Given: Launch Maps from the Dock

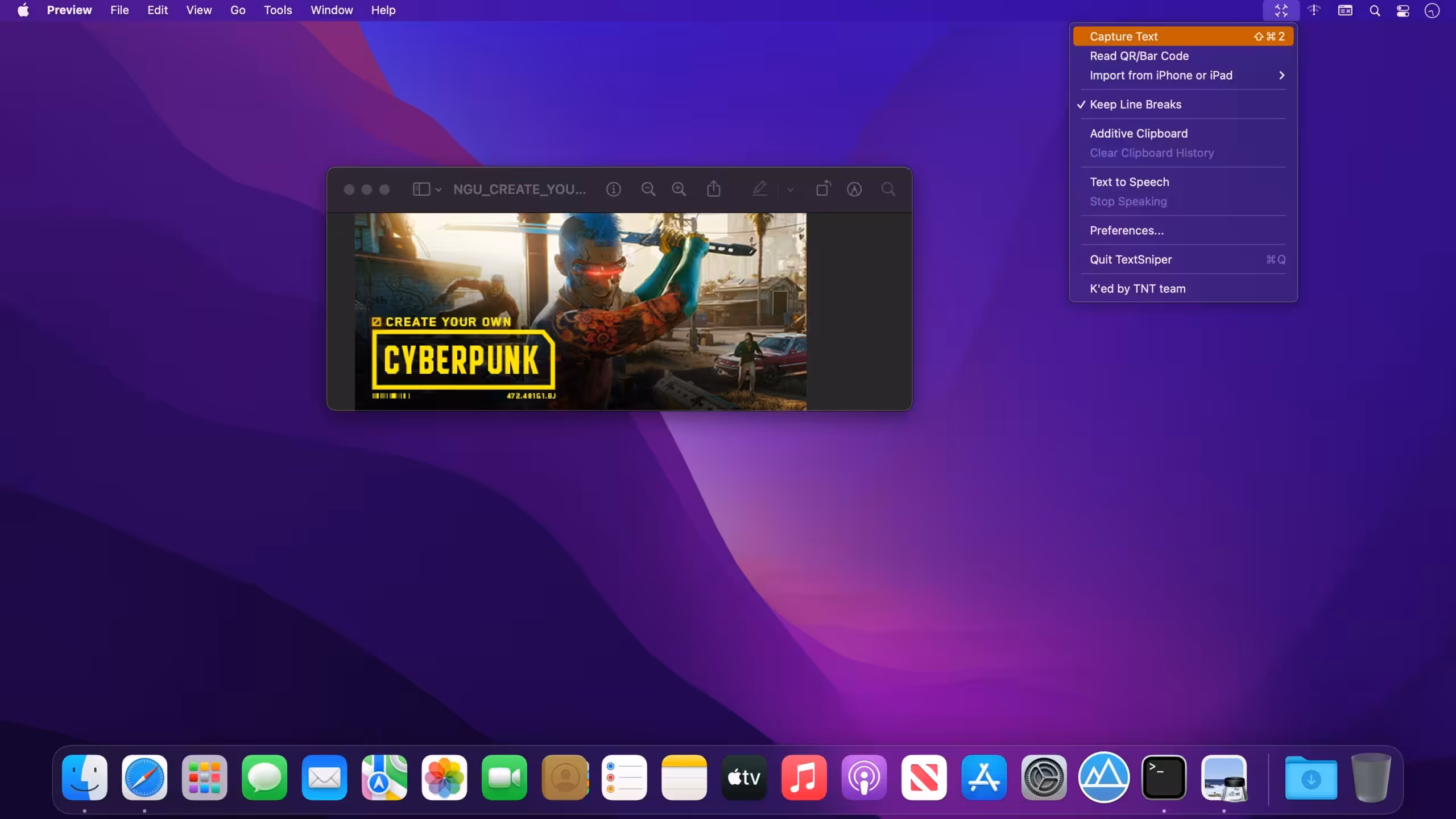Looking at the screenshot, I should click(x=384, y=777).
